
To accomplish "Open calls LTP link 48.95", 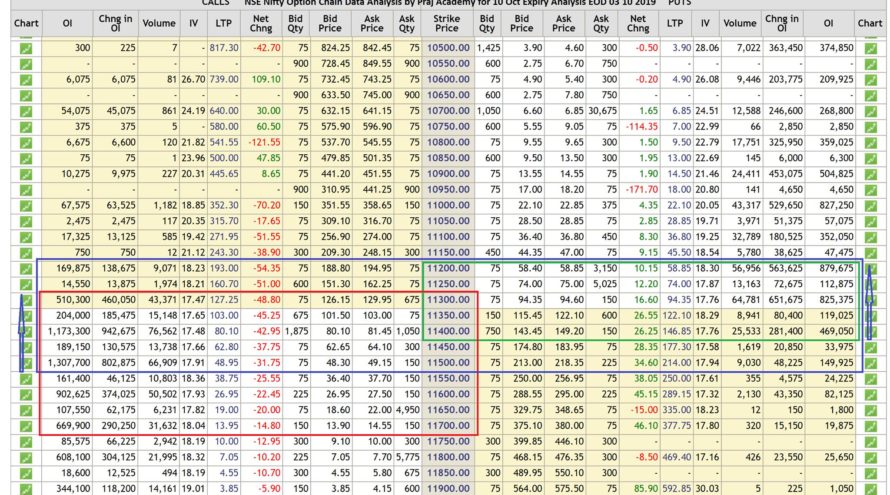I will coord(226,363).
